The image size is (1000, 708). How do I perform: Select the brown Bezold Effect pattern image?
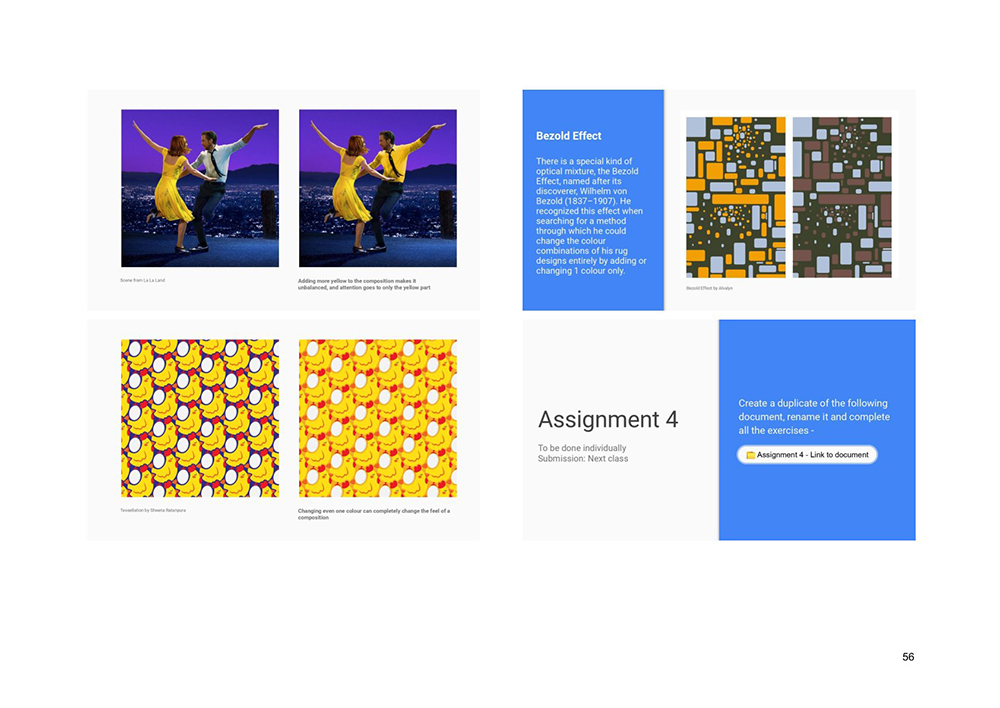point(842,197)
